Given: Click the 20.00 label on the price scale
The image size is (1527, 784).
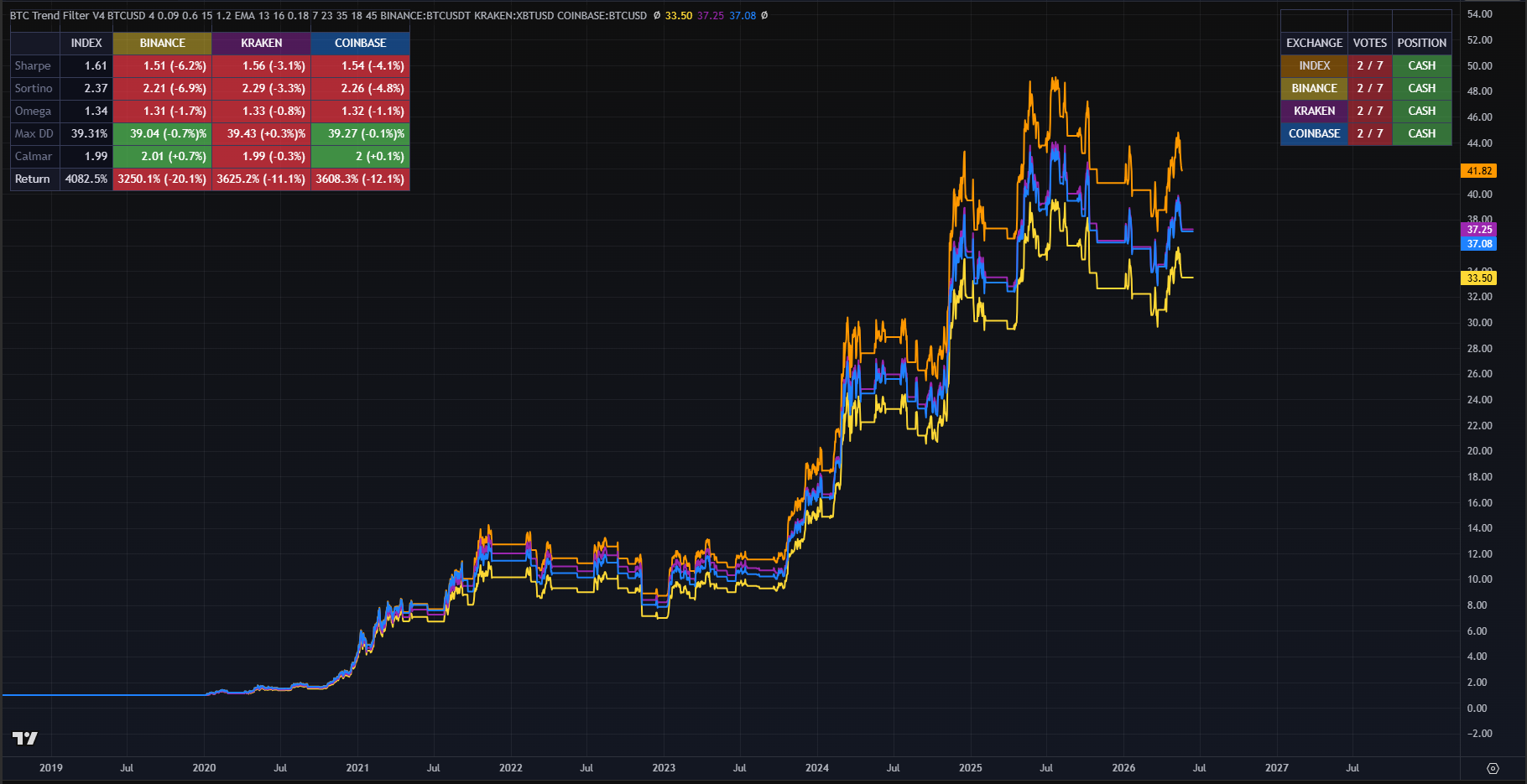Looking at the screenshot, I should [1479, 451].
